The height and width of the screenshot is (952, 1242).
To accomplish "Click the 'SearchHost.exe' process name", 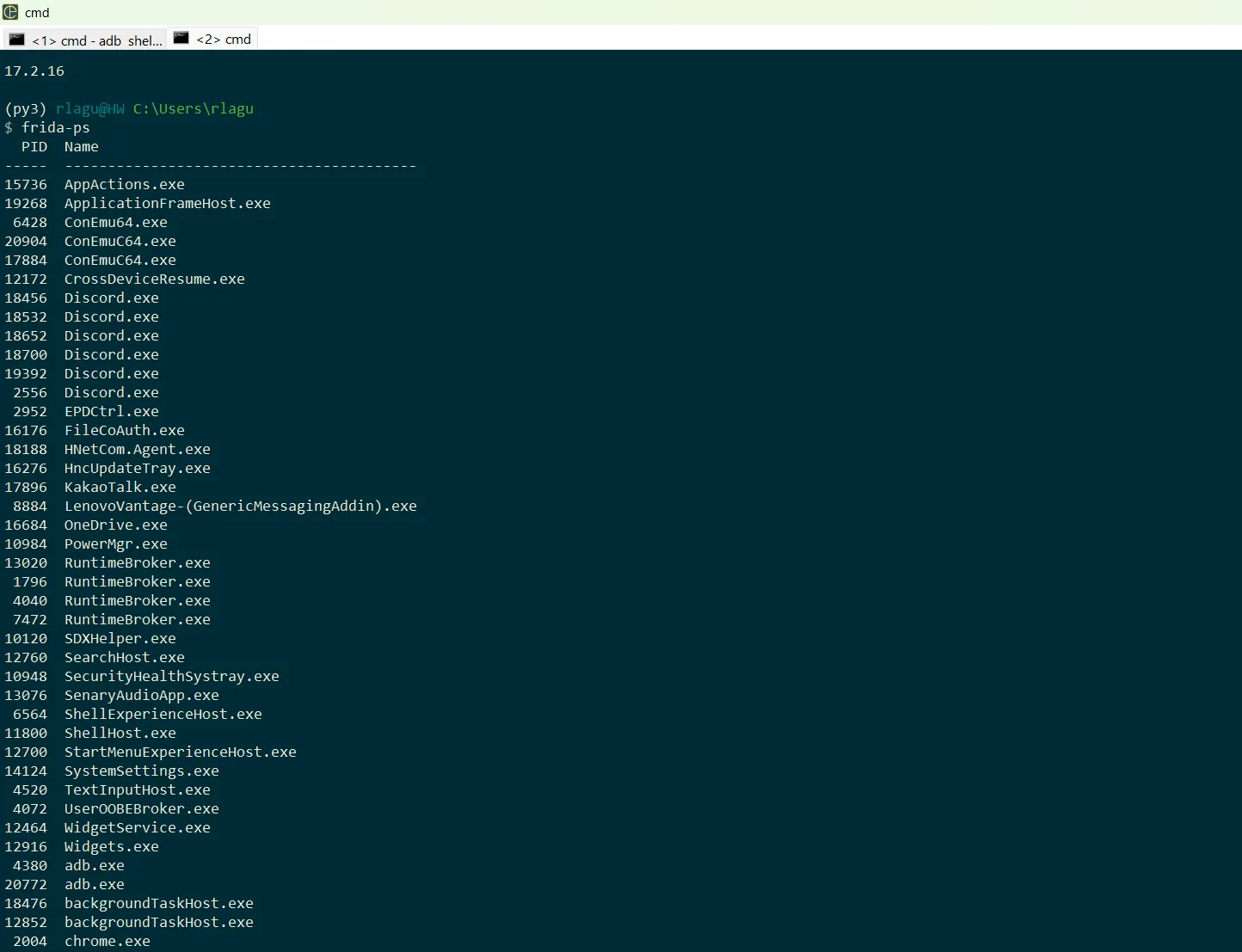I will pos(125,657).
